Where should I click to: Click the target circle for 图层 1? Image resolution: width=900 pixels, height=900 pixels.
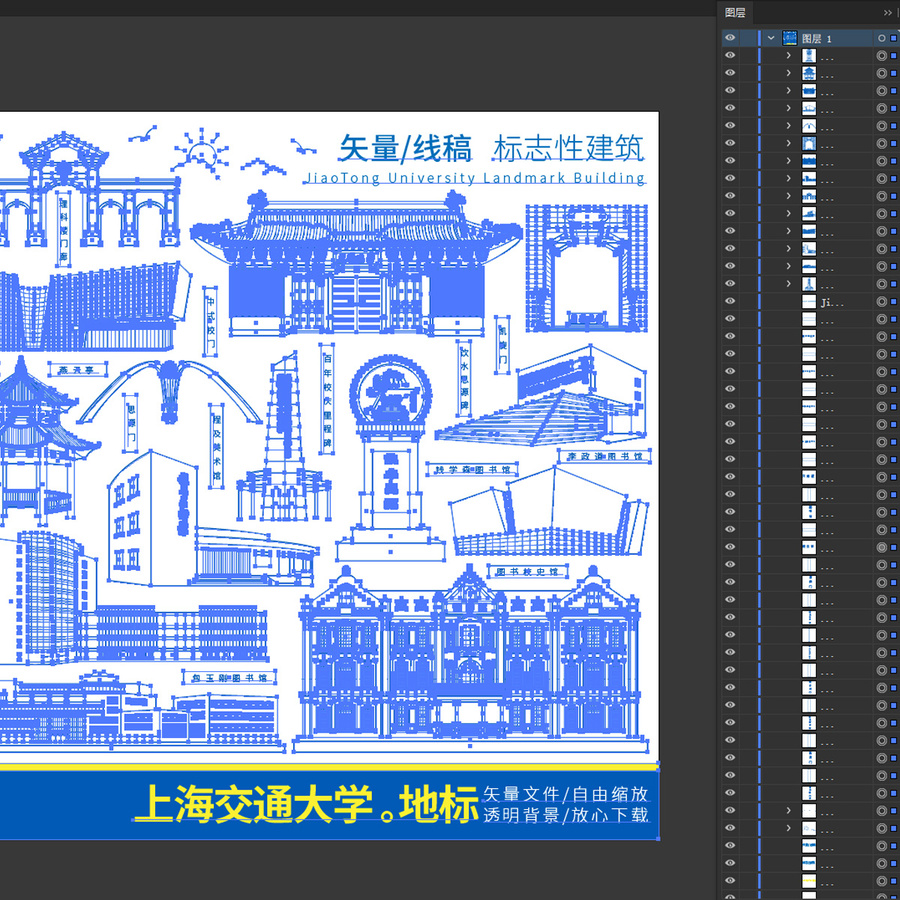(882, 38)
